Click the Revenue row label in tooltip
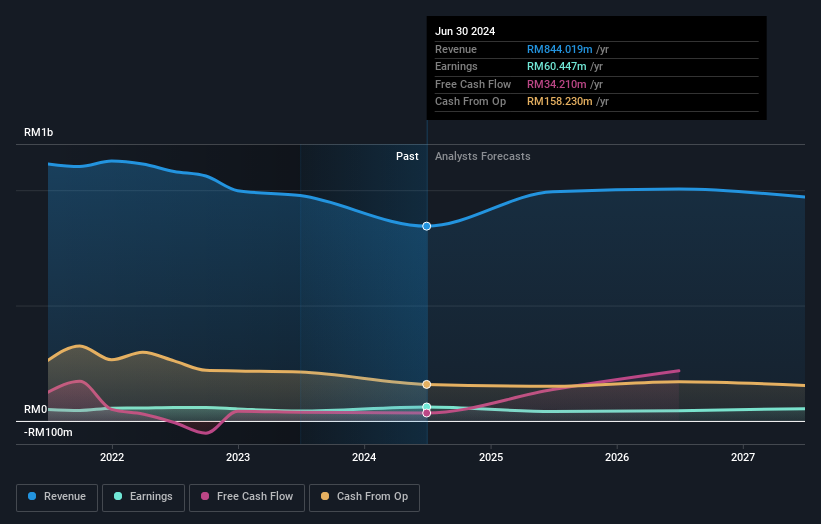This screenshot has height=524, width=821. (456, 49)
